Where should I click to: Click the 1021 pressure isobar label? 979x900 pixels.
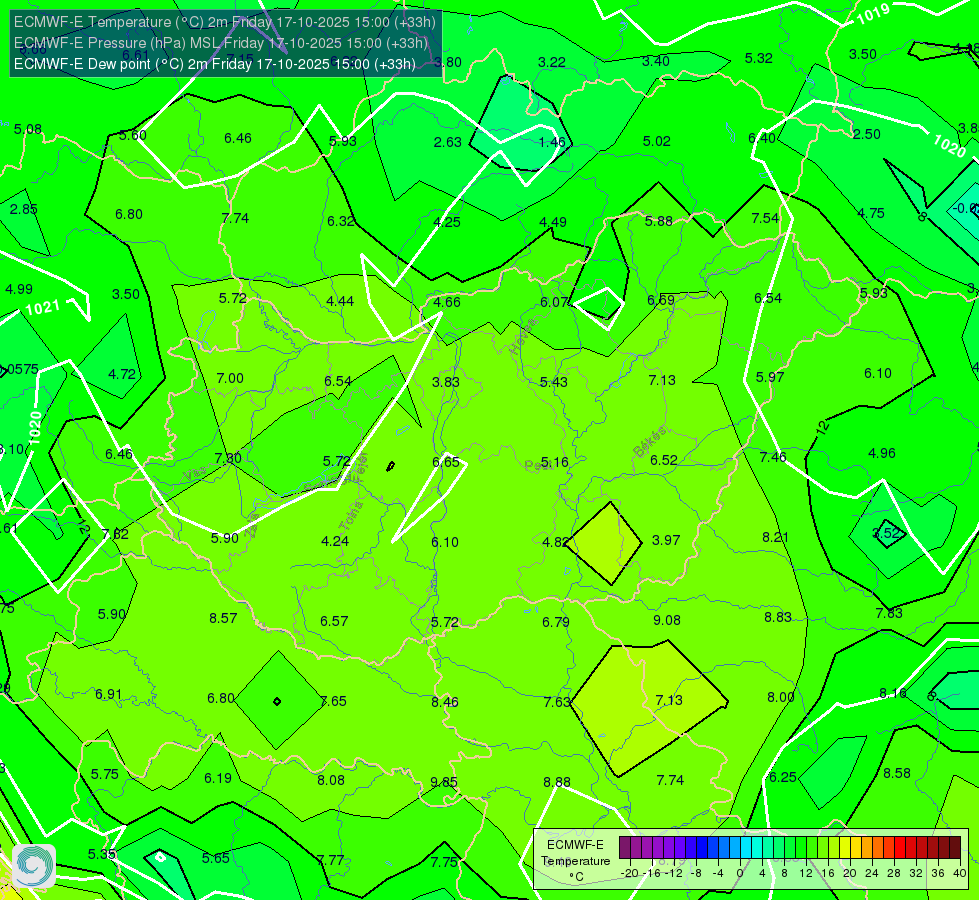42,308
